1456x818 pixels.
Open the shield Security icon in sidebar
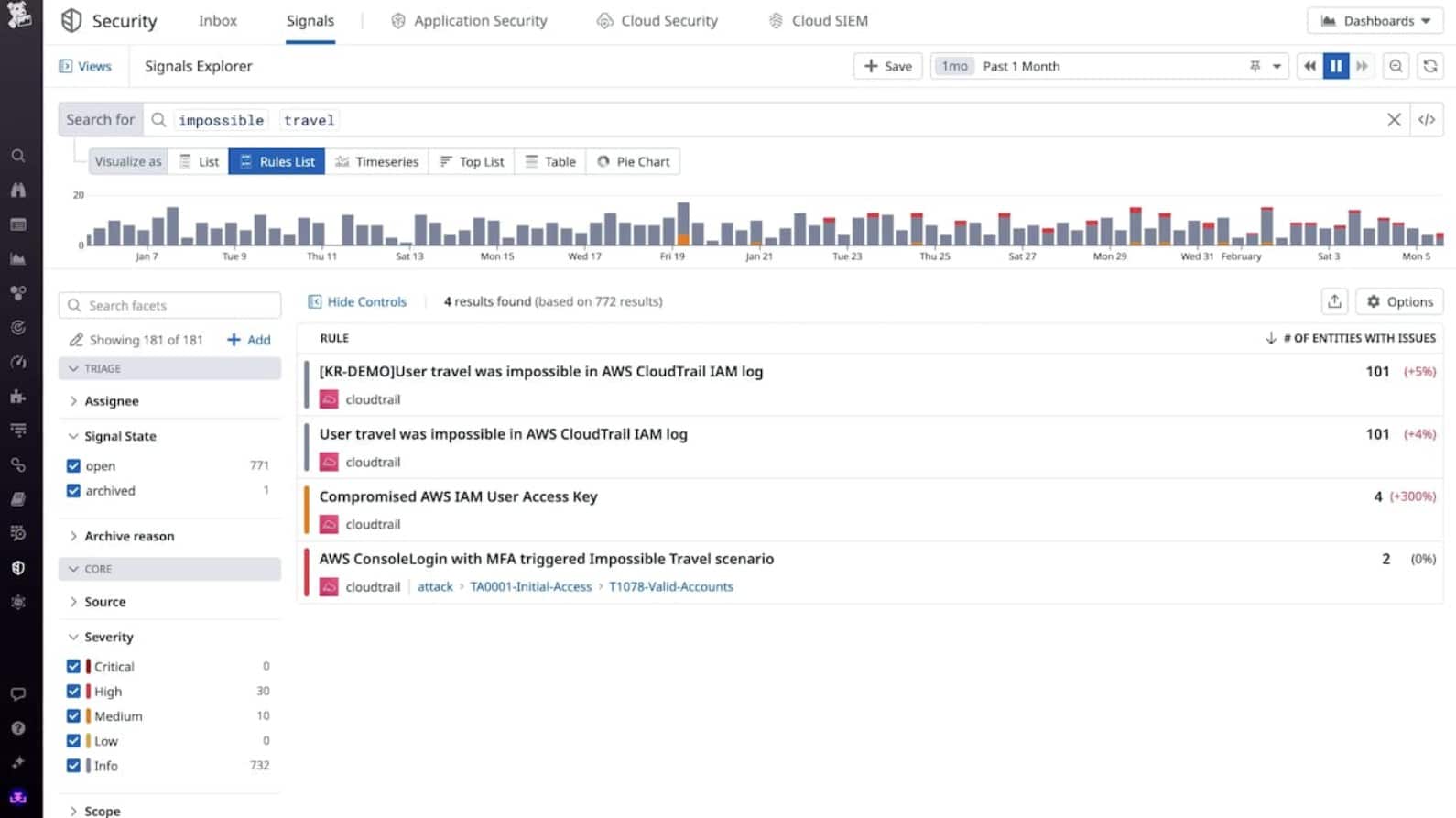(x=17, y=568)
